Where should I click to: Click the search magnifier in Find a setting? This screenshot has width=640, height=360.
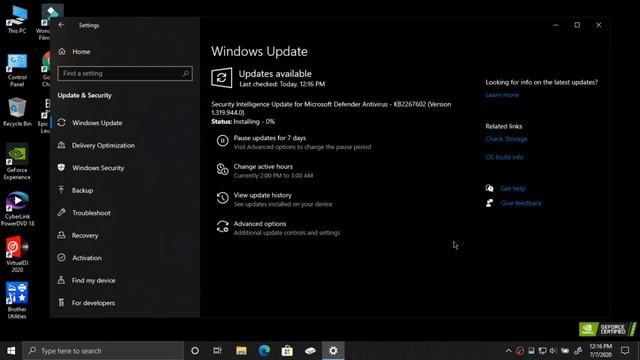pyautogui.click(x=186, y=73)
